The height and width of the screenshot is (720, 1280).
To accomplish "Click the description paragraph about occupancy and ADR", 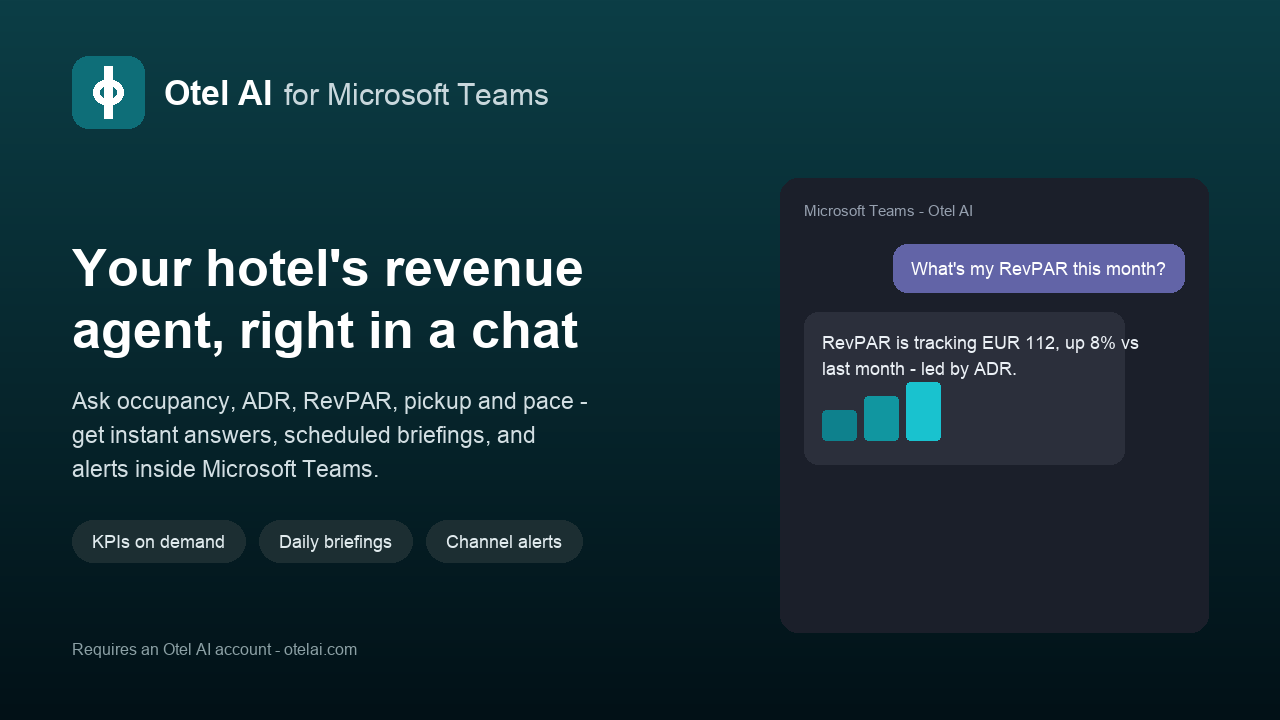I will click(x=330, y=435).
